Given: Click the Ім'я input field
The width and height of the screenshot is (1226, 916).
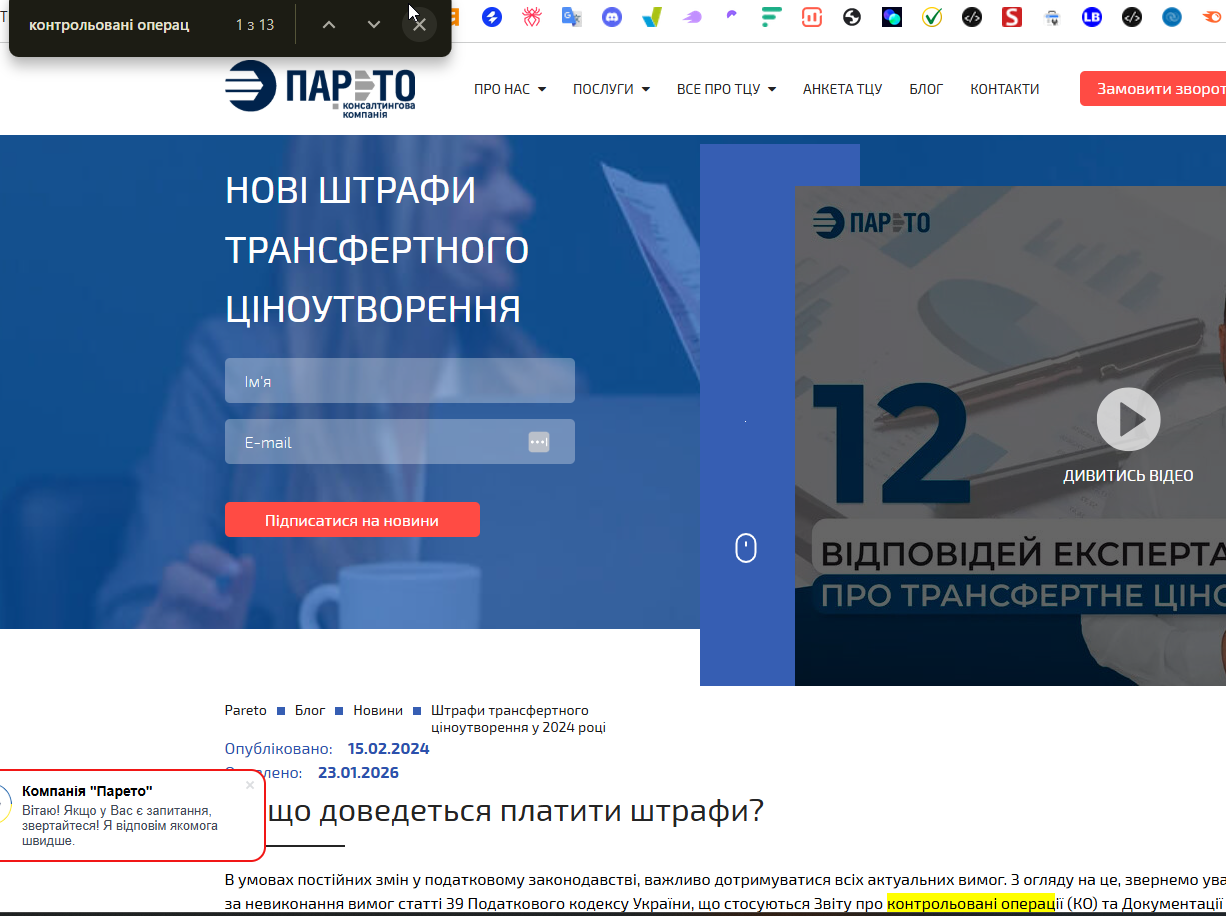Looking at the screenshot, I should click(x=400, y=381).
